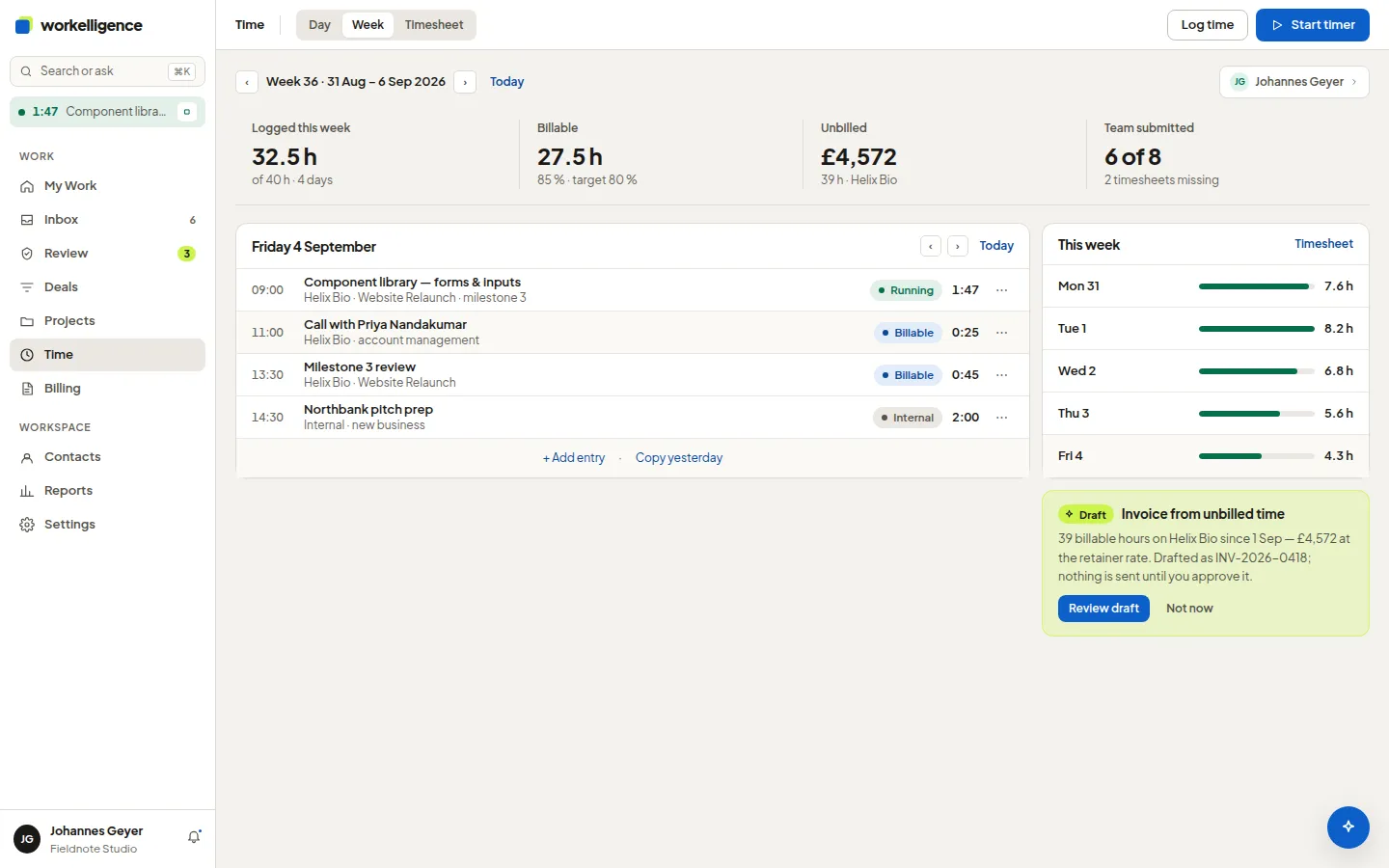Show previous day in Friday 4 September panel
Viewport: 1389px width, 868px height.
(x=931, y=246)
